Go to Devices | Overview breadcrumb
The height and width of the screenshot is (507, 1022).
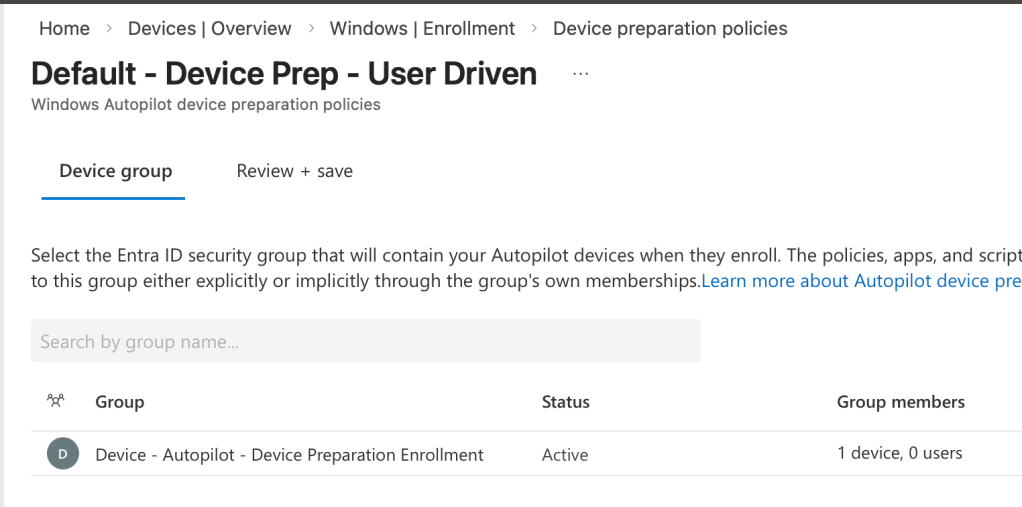point(209,29)
